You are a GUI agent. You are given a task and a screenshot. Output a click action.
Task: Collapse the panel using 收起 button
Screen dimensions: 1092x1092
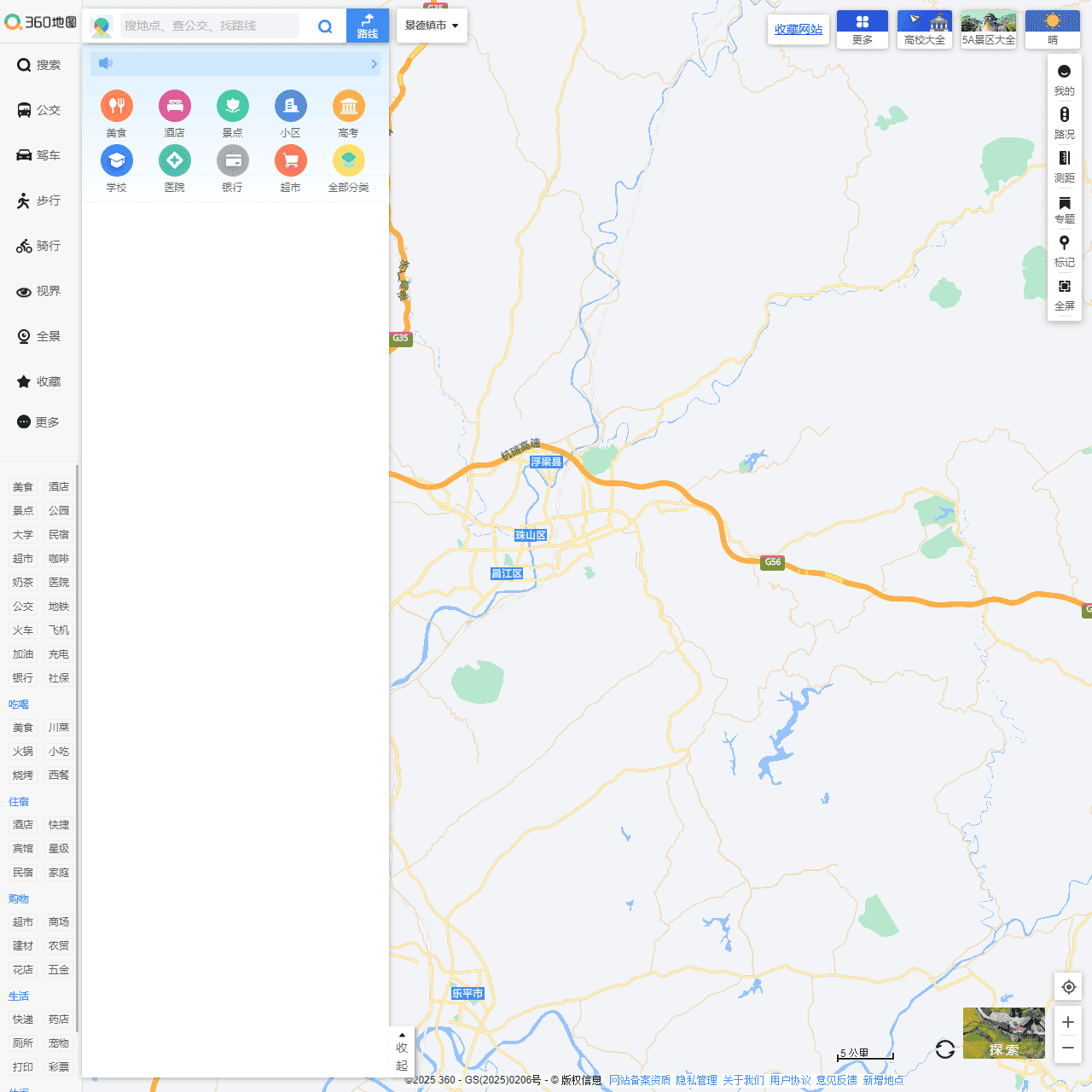click(401, 1051)
